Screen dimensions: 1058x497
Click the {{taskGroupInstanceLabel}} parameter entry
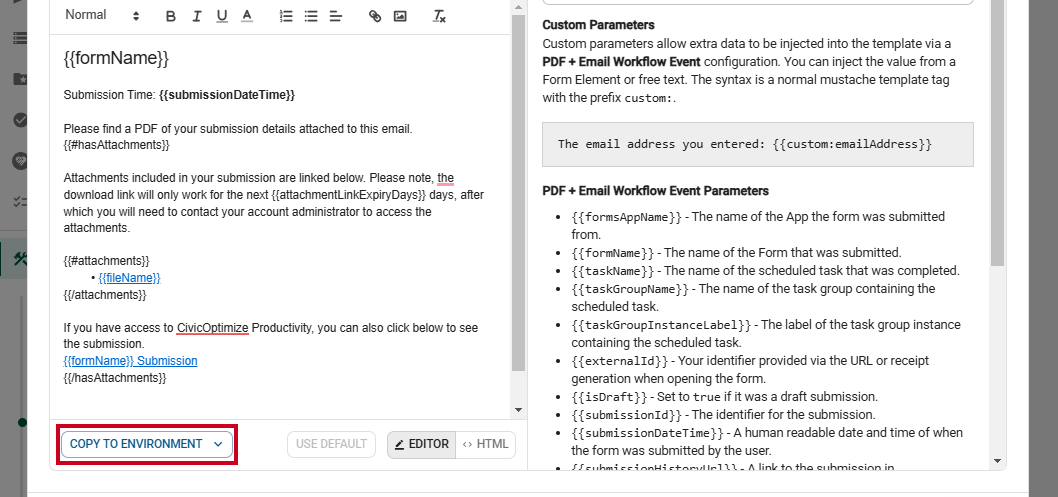tap(766, 333)
